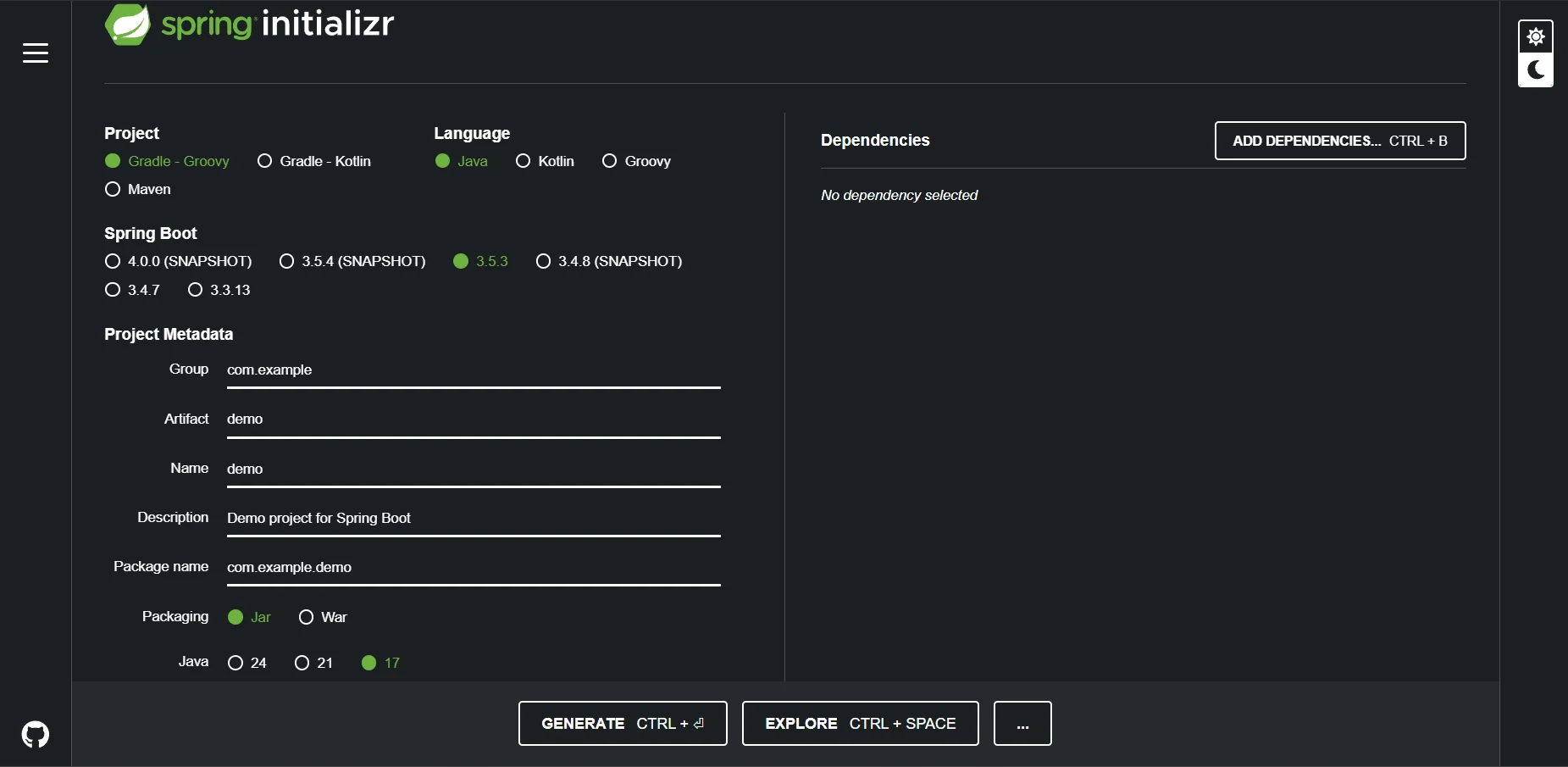The width and height of the screenshot is (1568, 767).
Task: Edit the Description field
Action: tap(474, 519)
